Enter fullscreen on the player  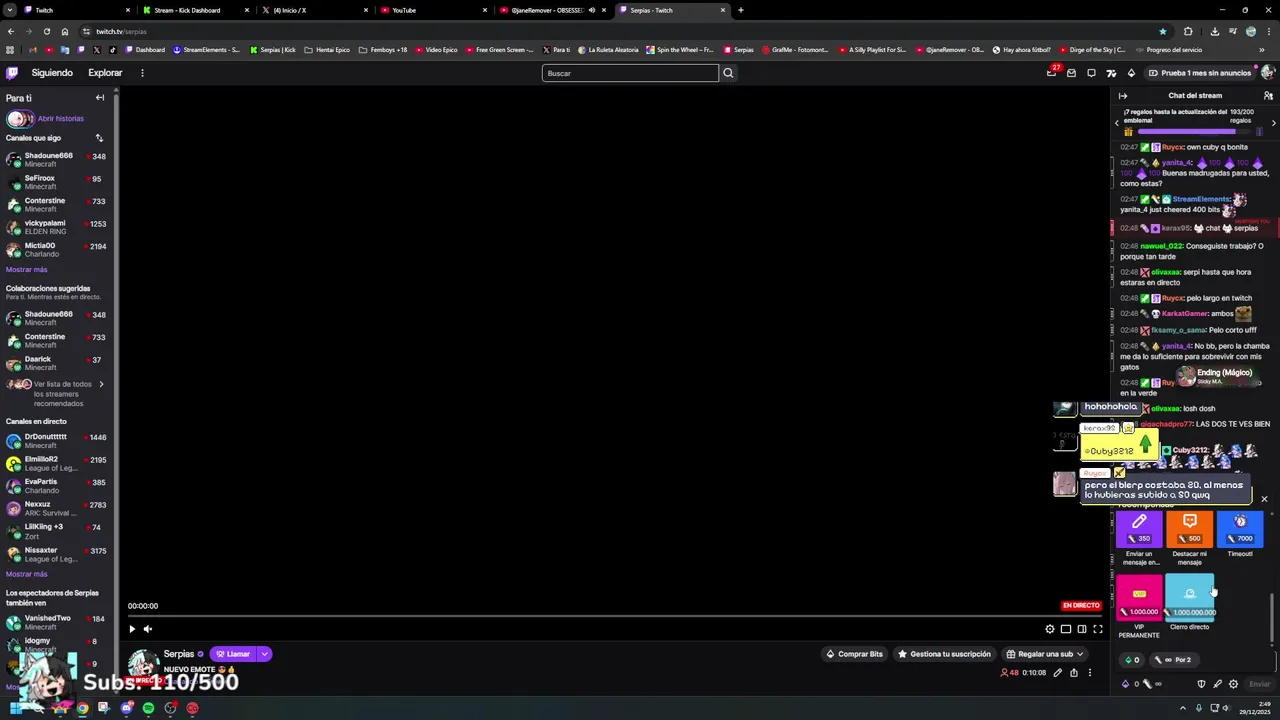point(1098,629)
